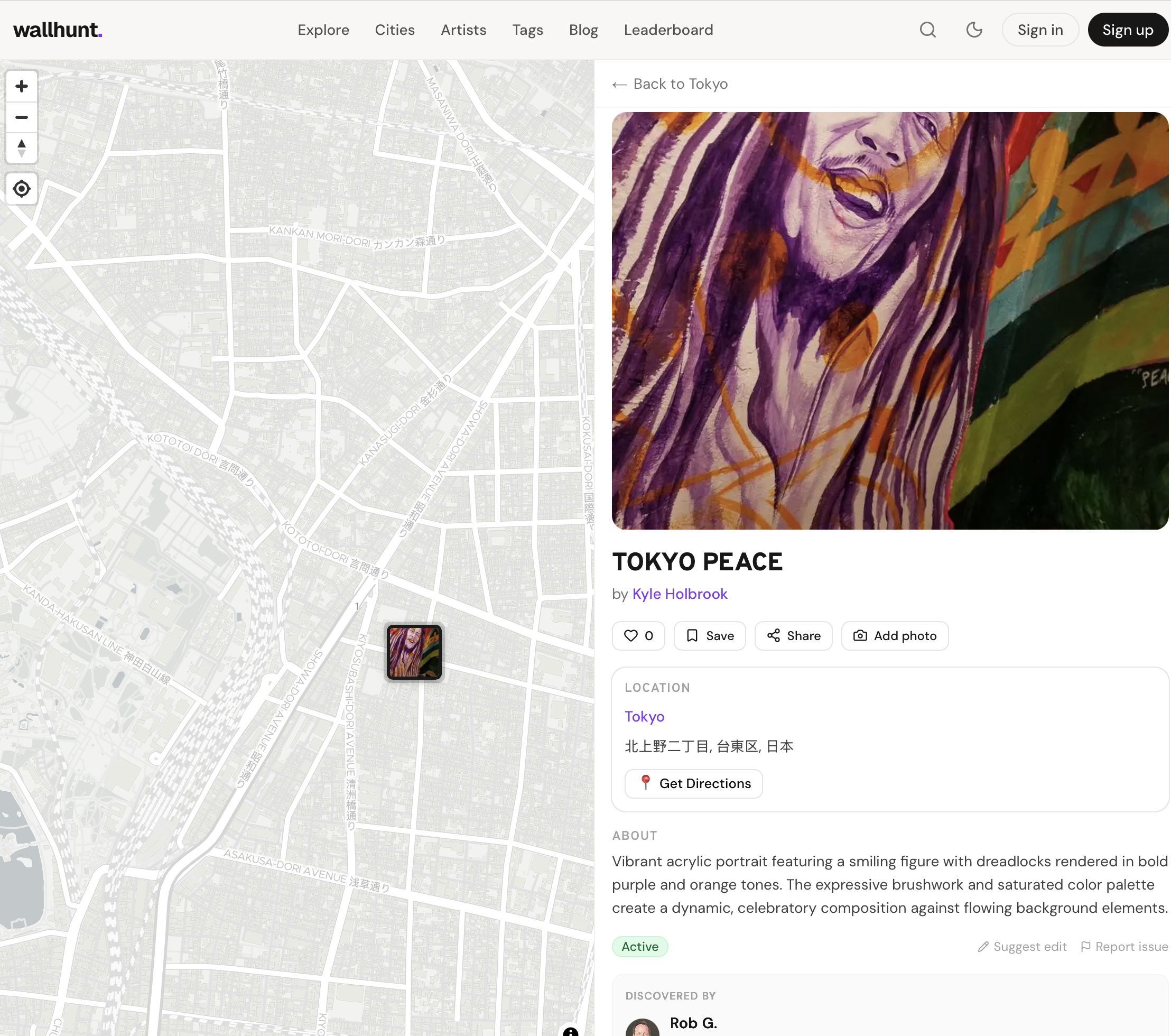1171x1036 pixels.
Task: Locate me using geolocate icon
Action: [x=22, y=189]
